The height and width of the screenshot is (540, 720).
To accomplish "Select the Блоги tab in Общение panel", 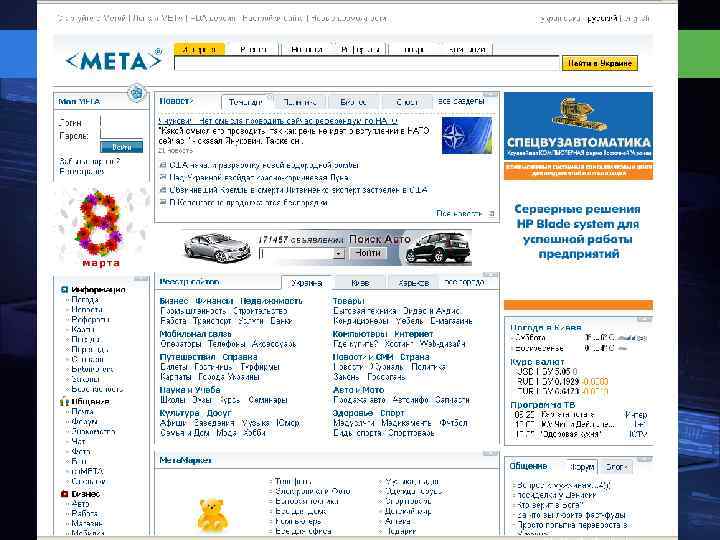I will coord(616,467).
